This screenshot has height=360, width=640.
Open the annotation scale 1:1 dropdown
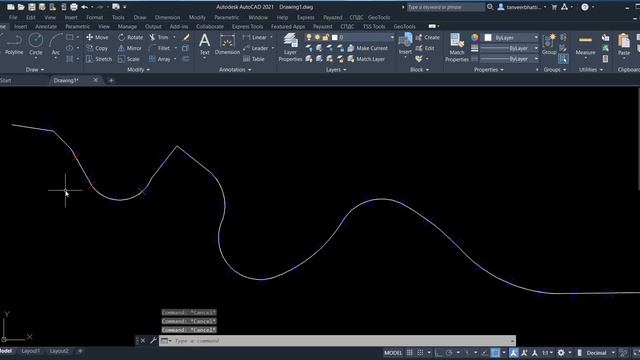point(547,353)
